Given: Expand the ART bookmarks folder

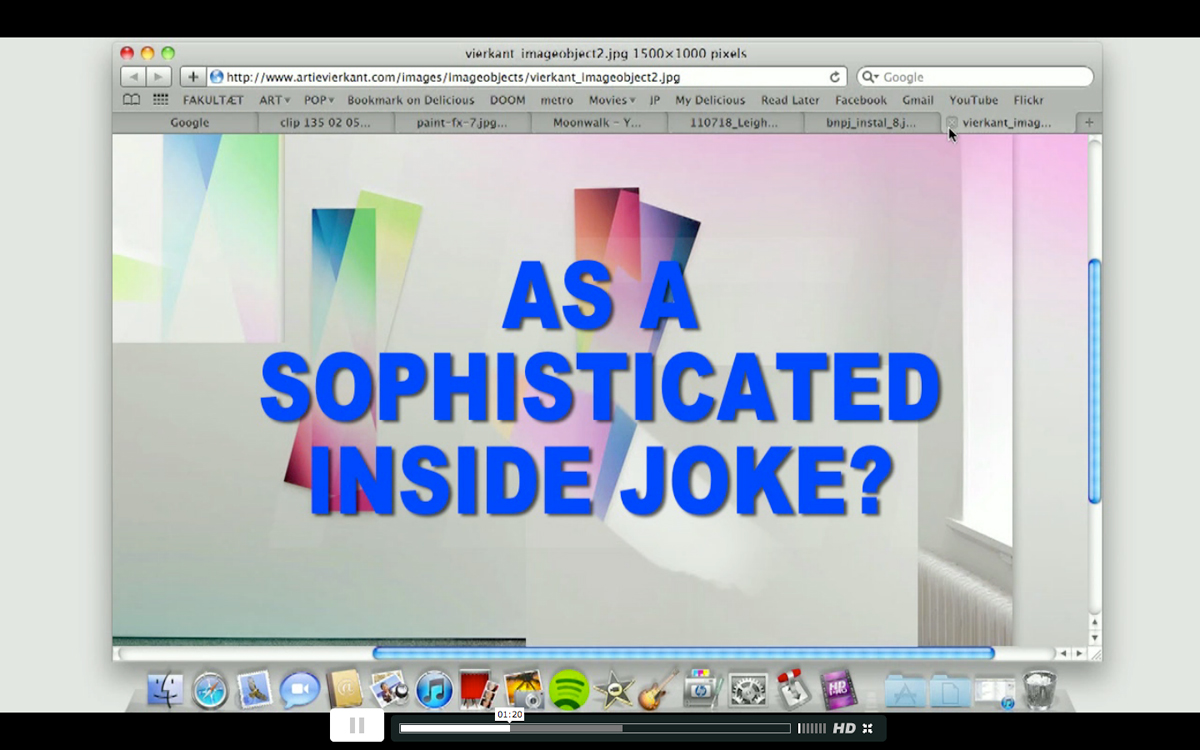Looking at the screenshot, I should point(274,100).
